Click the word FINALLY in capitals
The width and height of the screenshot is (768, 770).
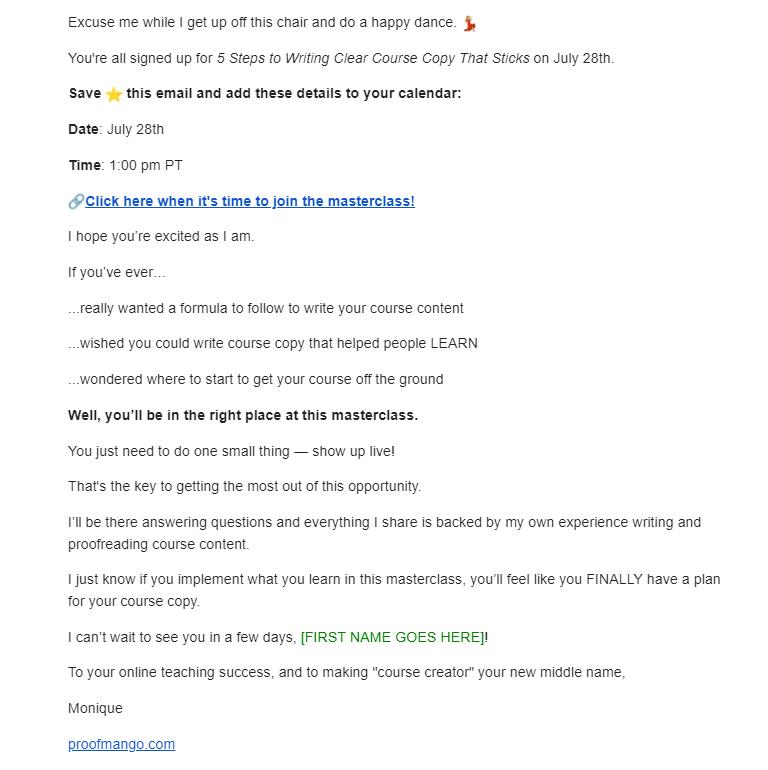(614, 579)
